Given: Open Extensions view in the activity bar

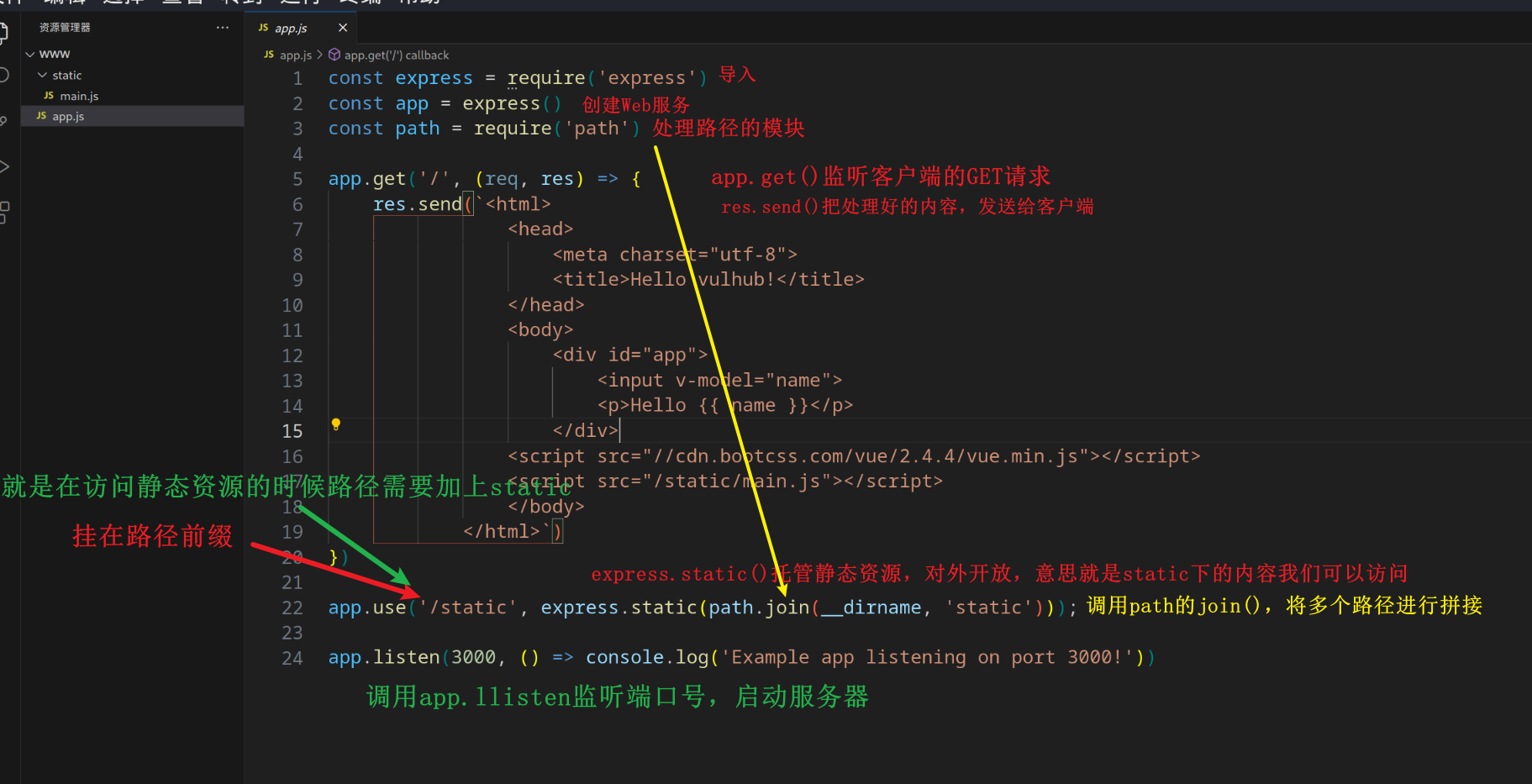Looking at the screenshot, I should (3, 212).
